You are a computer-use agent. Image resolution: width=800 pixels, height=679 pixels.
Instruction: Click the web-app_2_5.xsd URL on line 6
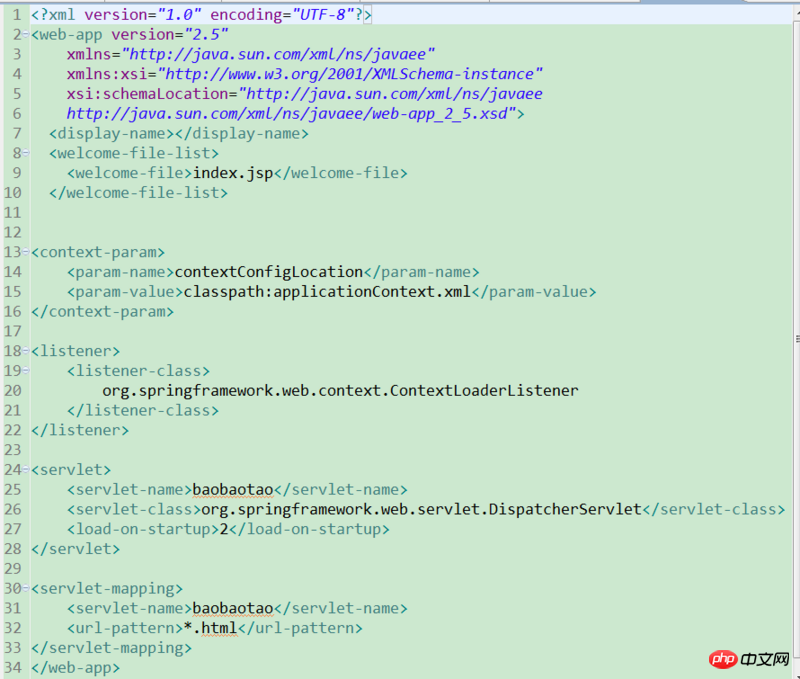(x=291, y=113)
